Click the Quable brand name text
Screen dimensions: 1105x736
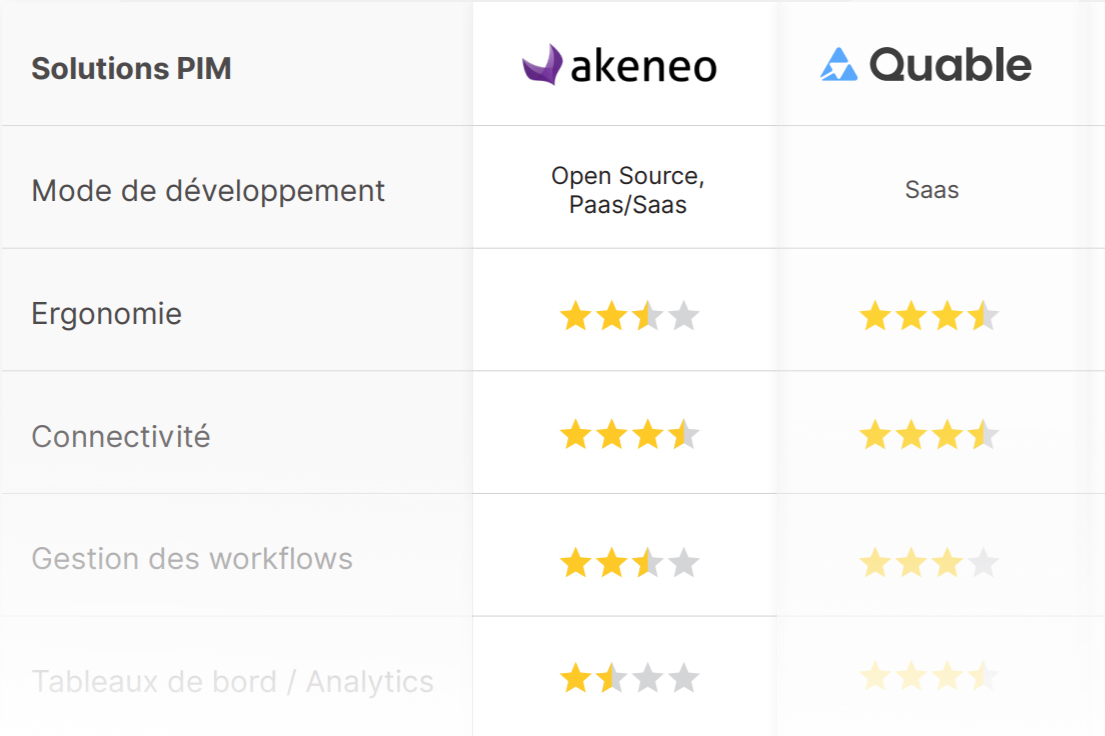coord(950,66)
